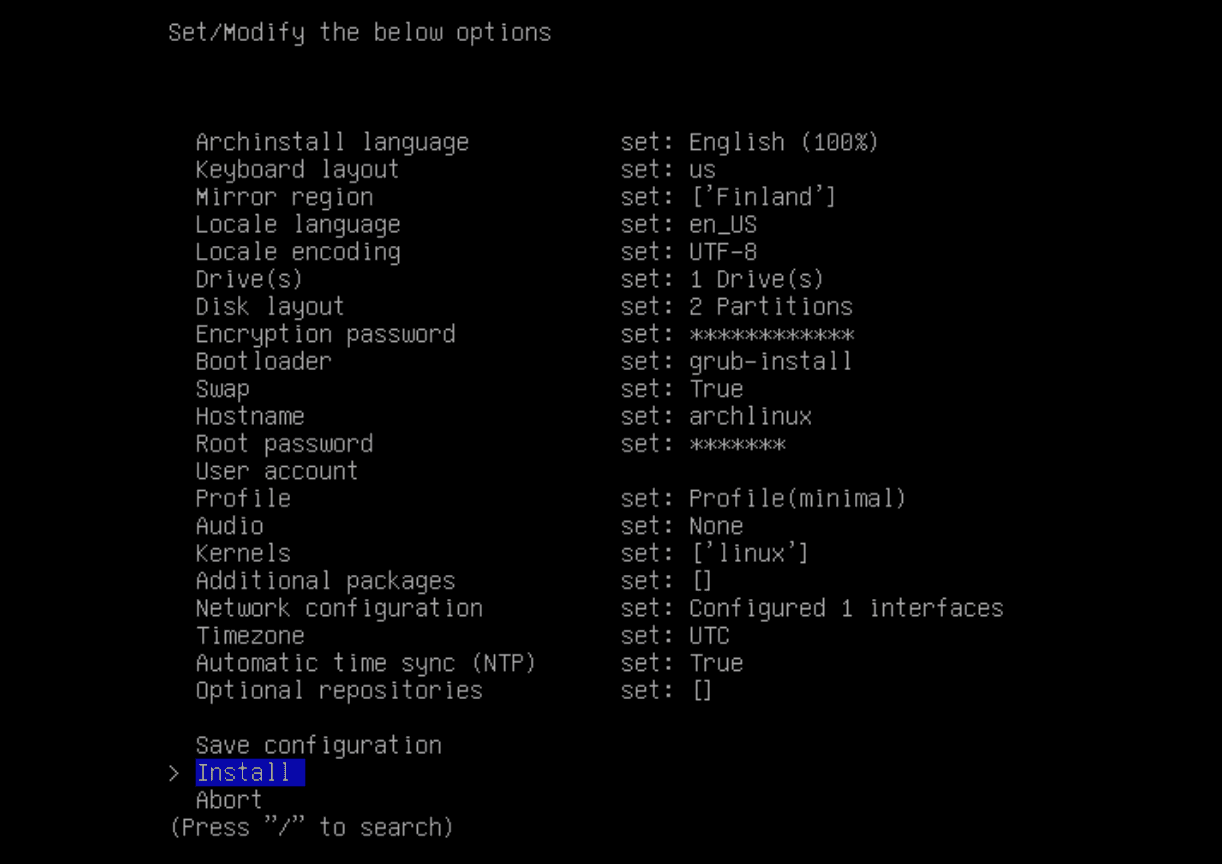Image resolution: width=1222 pixels, height=864 pixels.
Task: Open Network configuration entry
Action: 339,608
